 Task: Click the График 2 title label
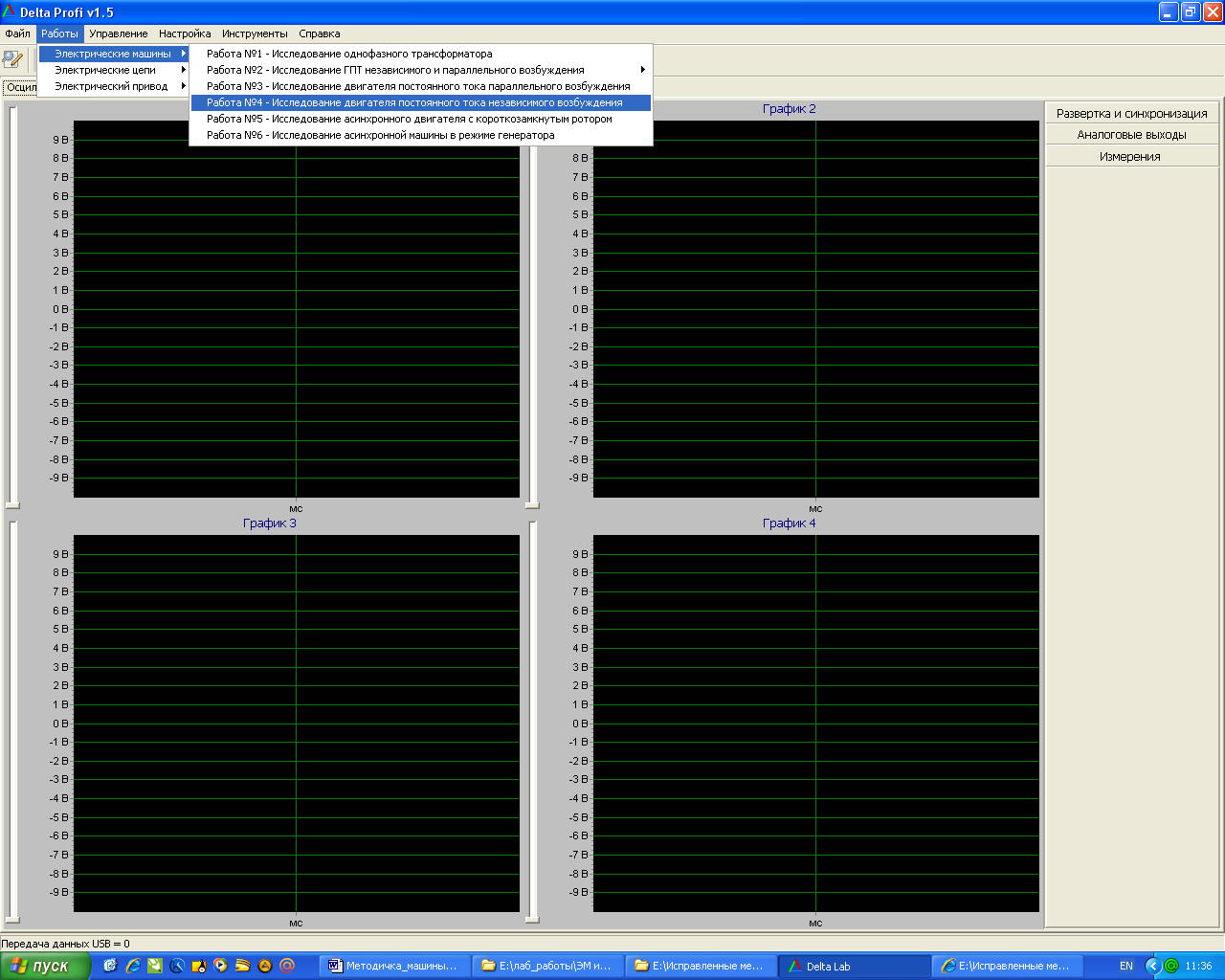[790, 109]
